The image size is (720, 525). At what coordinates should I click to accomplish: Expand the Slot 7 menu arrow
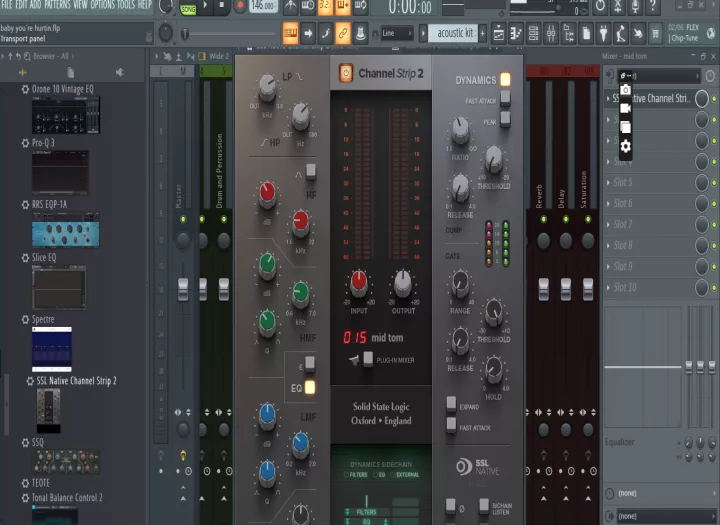tap(608, 225)
